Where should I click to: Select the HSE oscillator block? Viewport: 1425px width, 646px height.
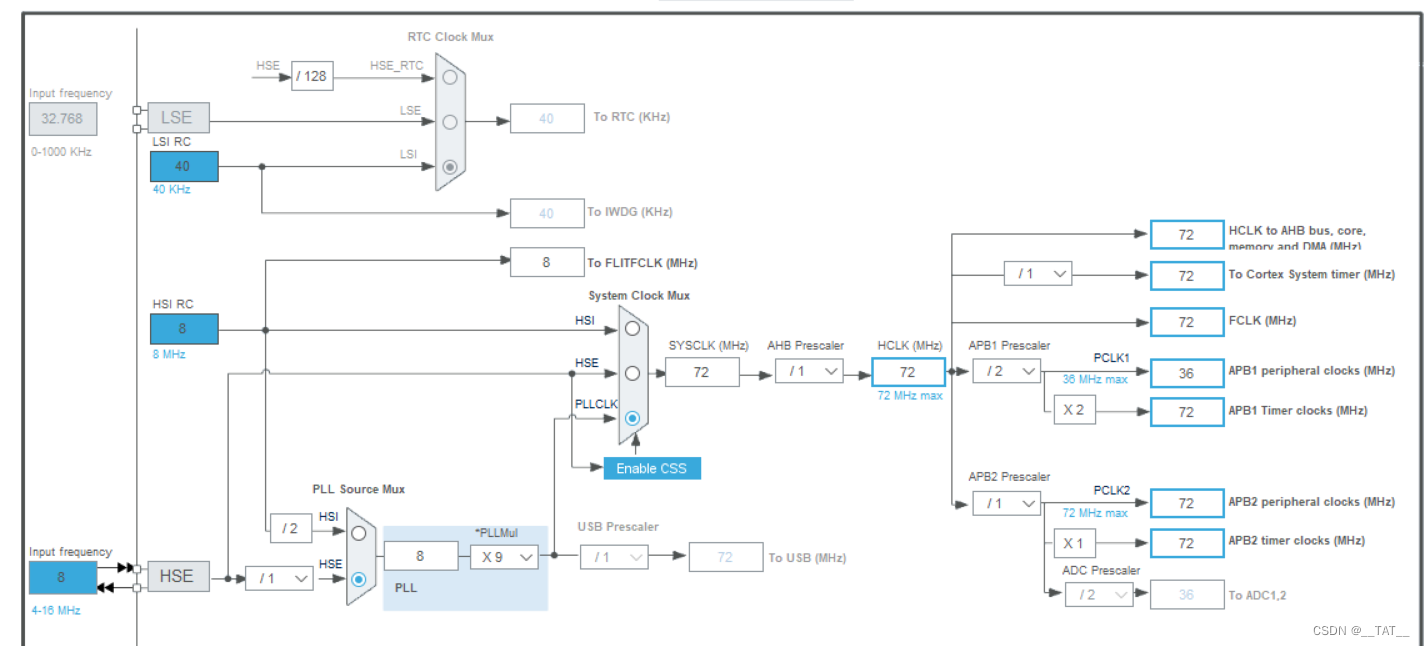click(177, 575)
